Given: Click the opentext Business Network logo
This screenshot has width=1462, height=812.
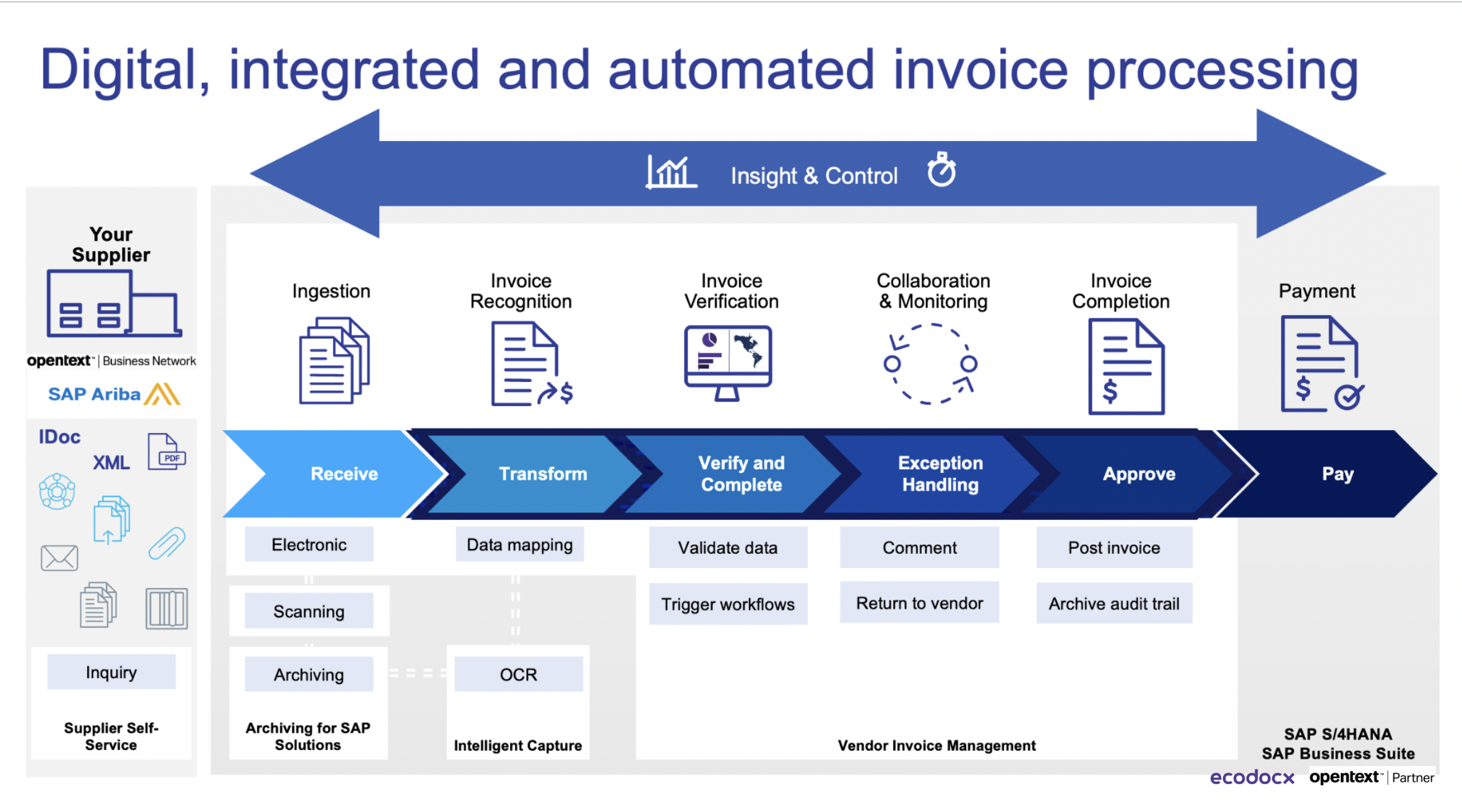Looking at the screenshot, I should [111, 360].
